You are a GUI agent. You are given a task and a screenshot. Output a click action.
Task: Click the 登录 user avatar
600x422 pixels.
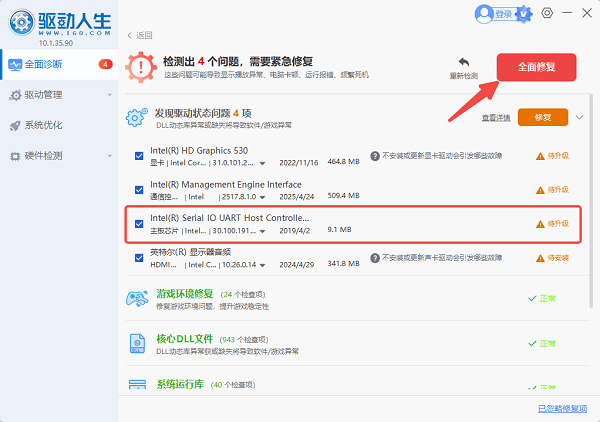(x=484, y=14)
